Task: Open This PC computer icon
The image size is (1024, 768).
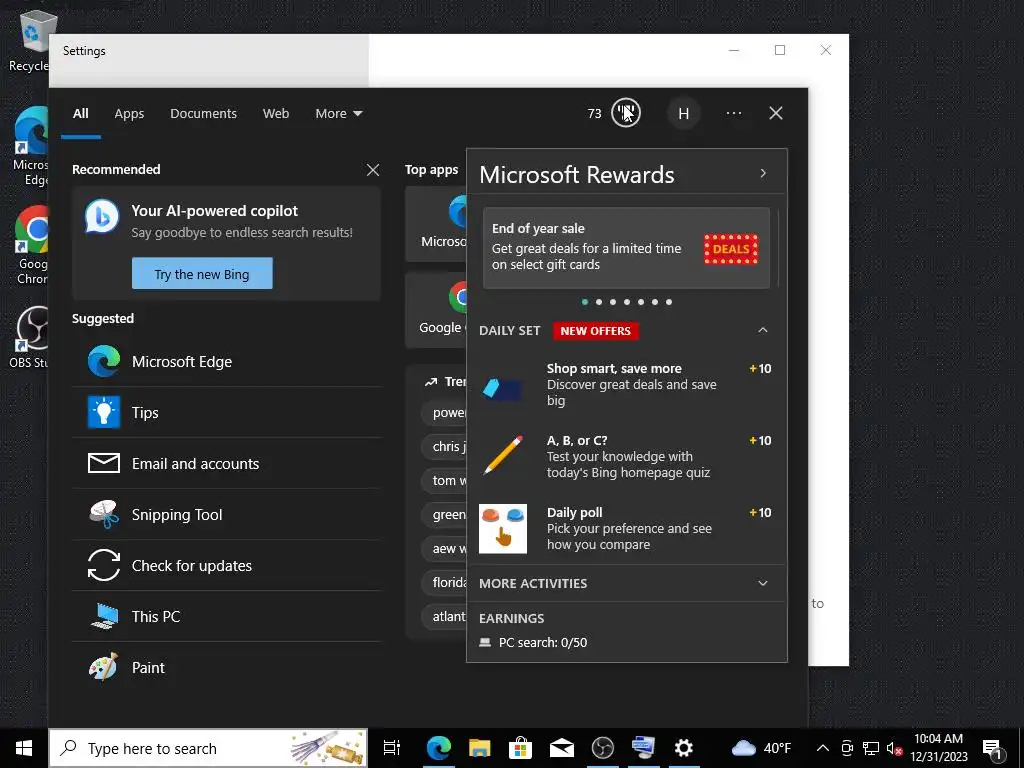Action: pos(104,616)
